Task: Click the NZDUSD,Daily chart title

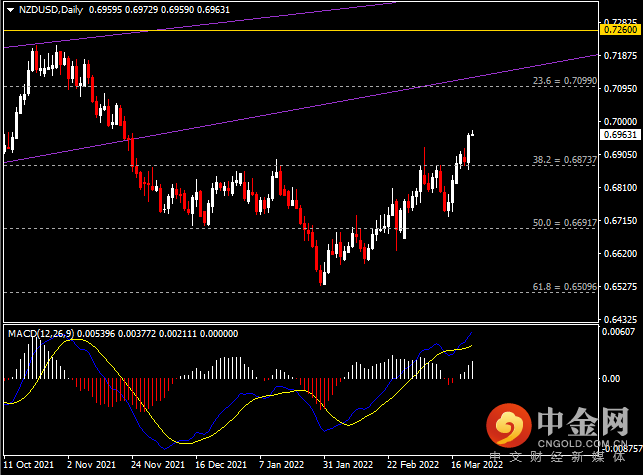Action: pos(51,10)
